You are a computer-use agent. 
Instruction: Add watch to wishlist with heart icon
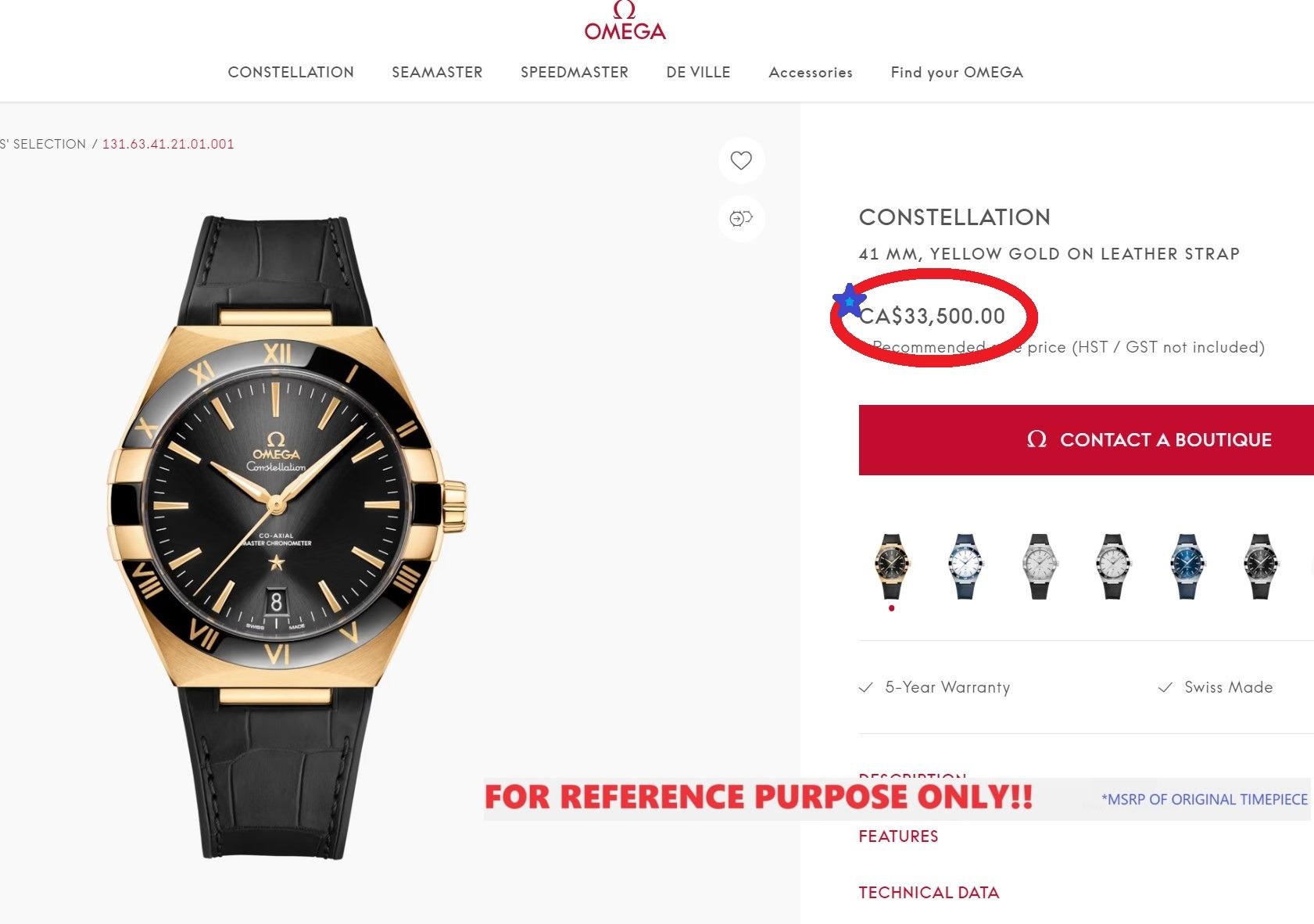click(741, 160)
